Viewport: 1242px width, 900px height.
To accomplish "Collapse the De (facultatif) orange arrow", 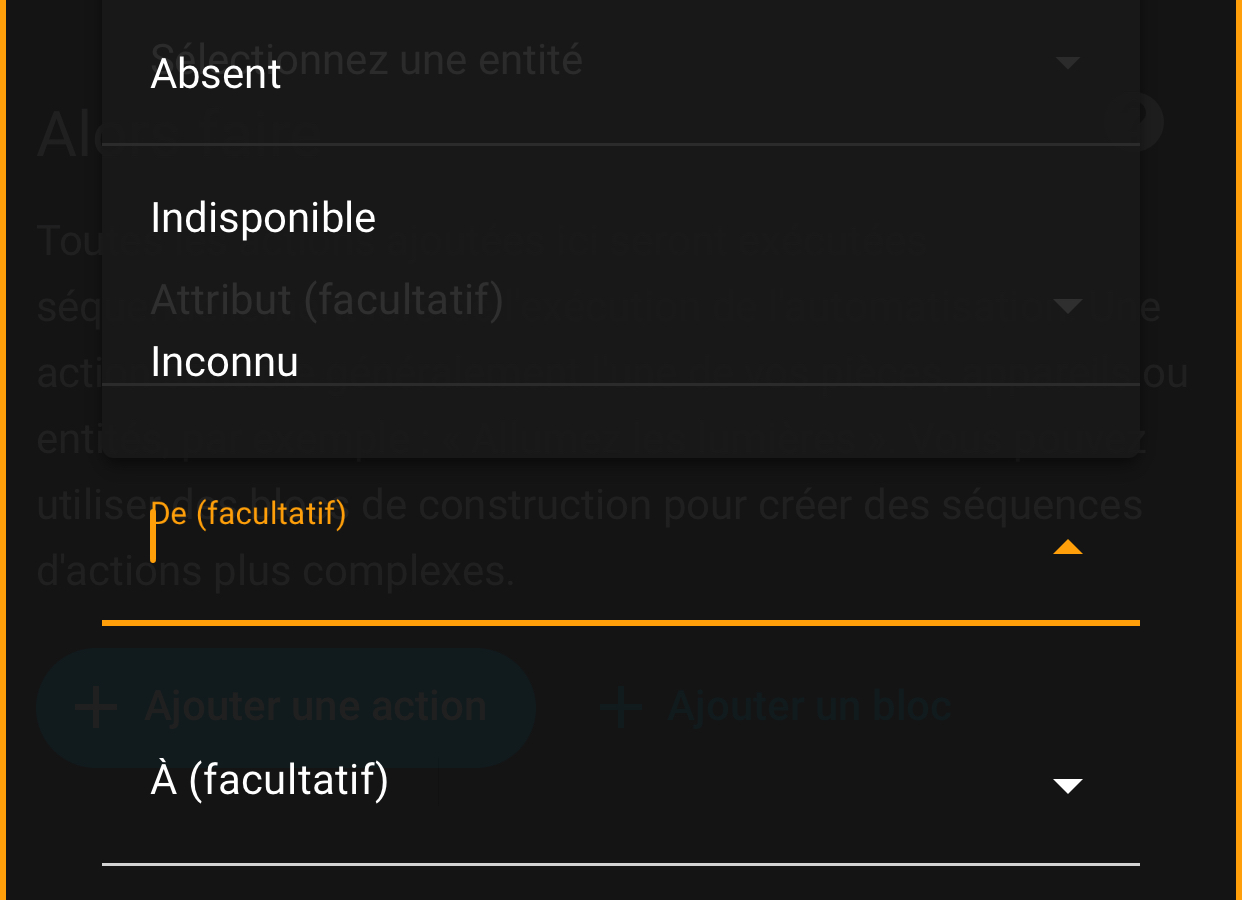I will (x=1068, y=547).
